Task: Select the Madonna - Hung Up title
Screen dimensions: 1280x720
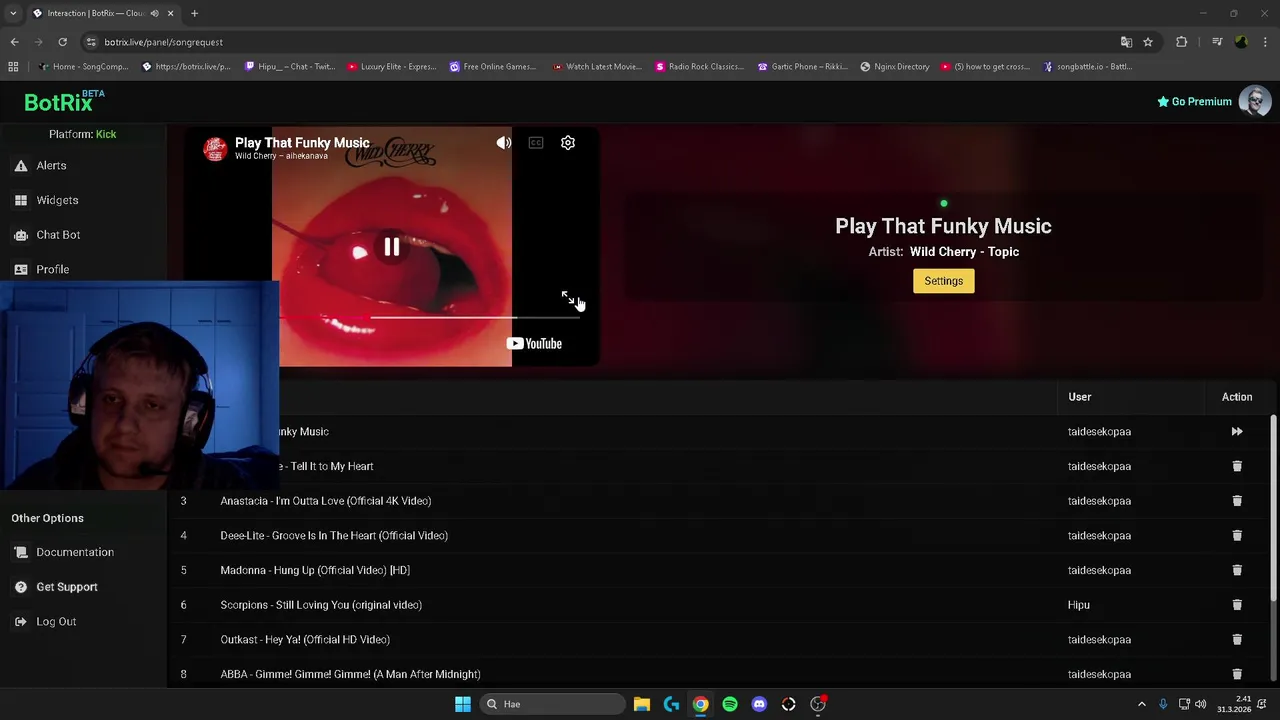Action: (x=315, y=570)
